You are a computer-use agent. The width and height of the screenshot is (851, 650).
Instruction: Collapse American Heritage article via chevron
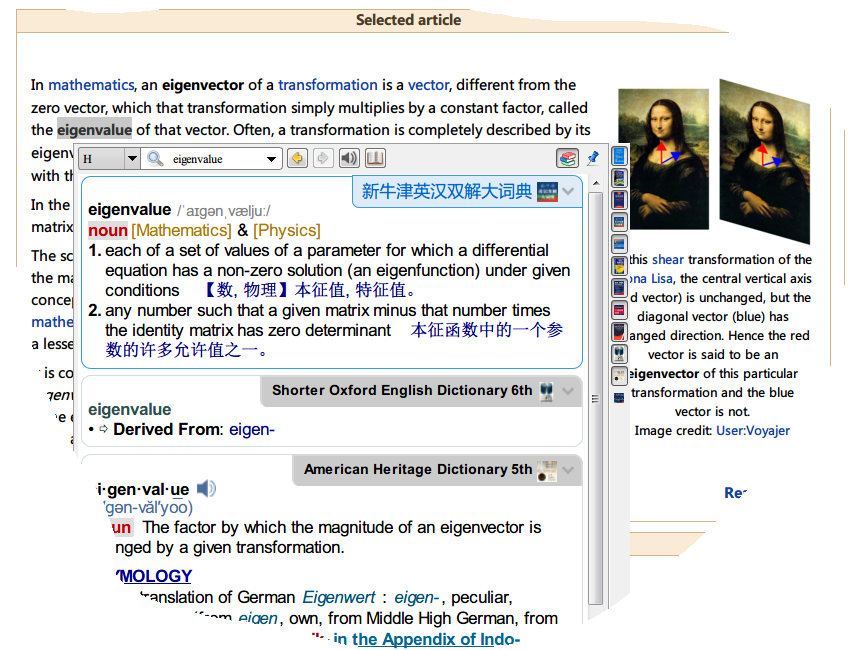coord(569,470)
